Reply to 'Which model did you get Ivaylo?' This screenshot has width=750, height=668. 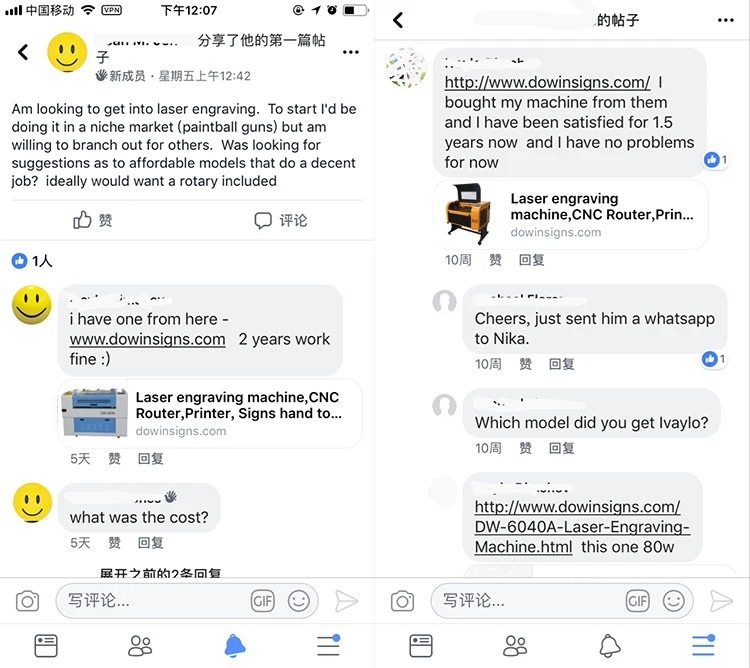[x=562, y=448]
